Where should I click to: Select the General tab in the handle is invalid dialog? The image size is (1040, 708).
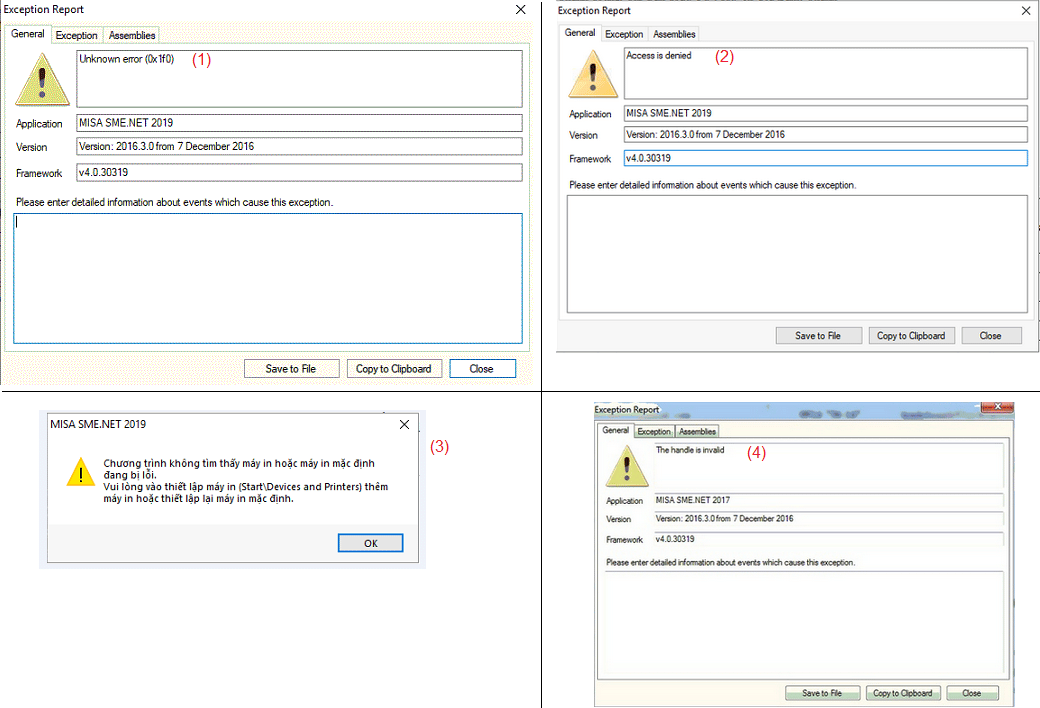[616, 430]
